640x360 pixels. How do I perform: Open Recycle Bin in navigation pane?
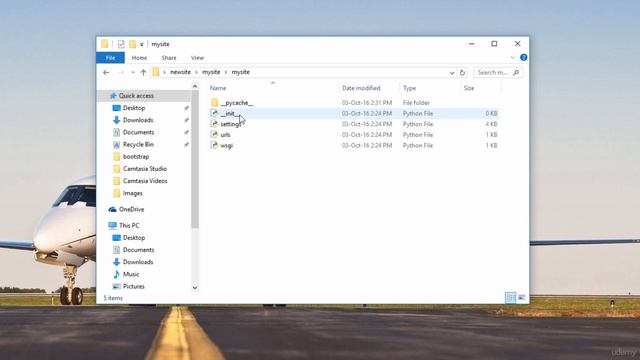pos(138,144)
